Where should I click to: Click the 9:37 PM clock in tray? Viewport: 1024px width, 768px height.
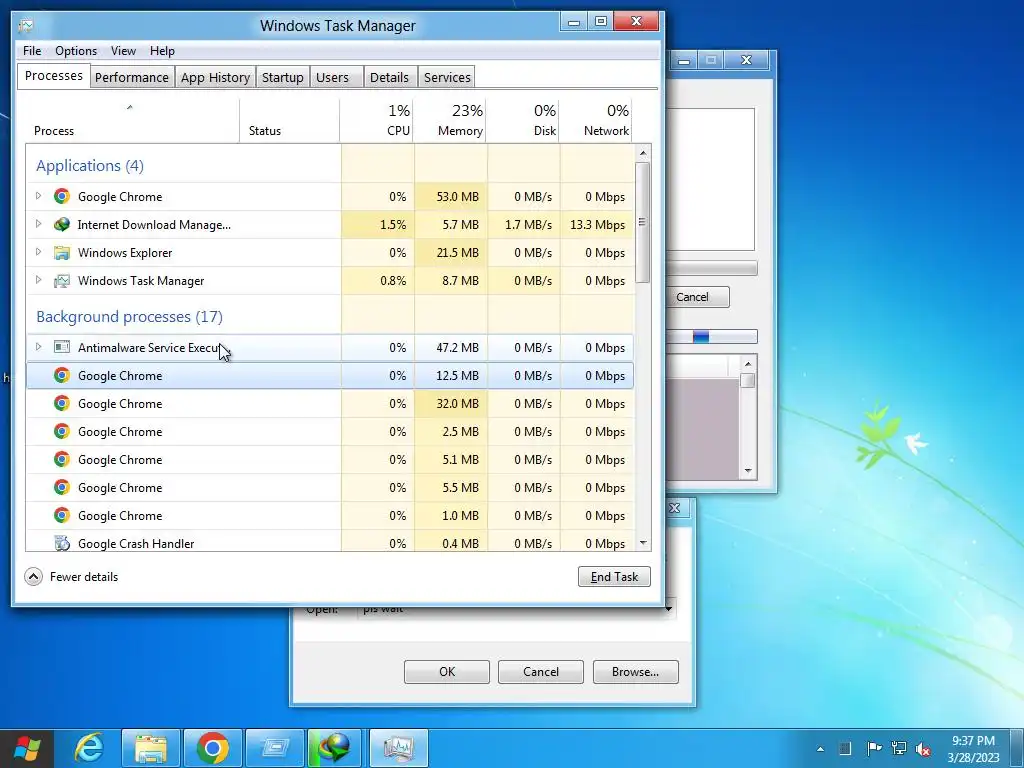[x=973, y=741]
